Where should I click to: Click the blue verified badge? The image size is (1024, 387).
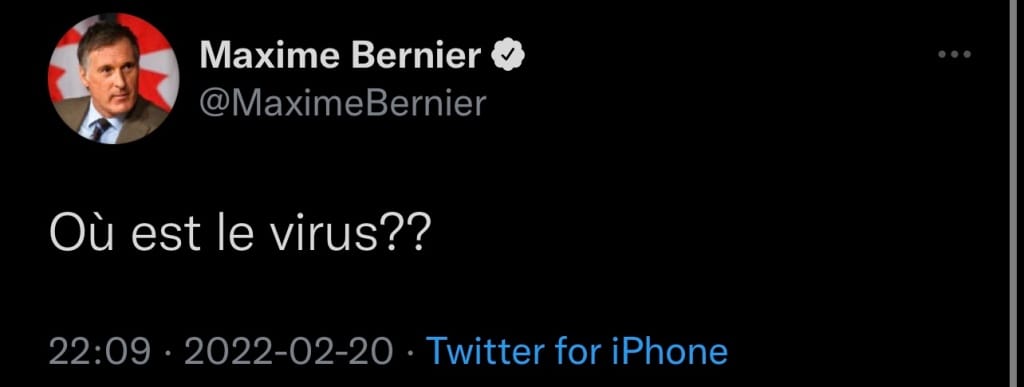(x=508, y=57)
